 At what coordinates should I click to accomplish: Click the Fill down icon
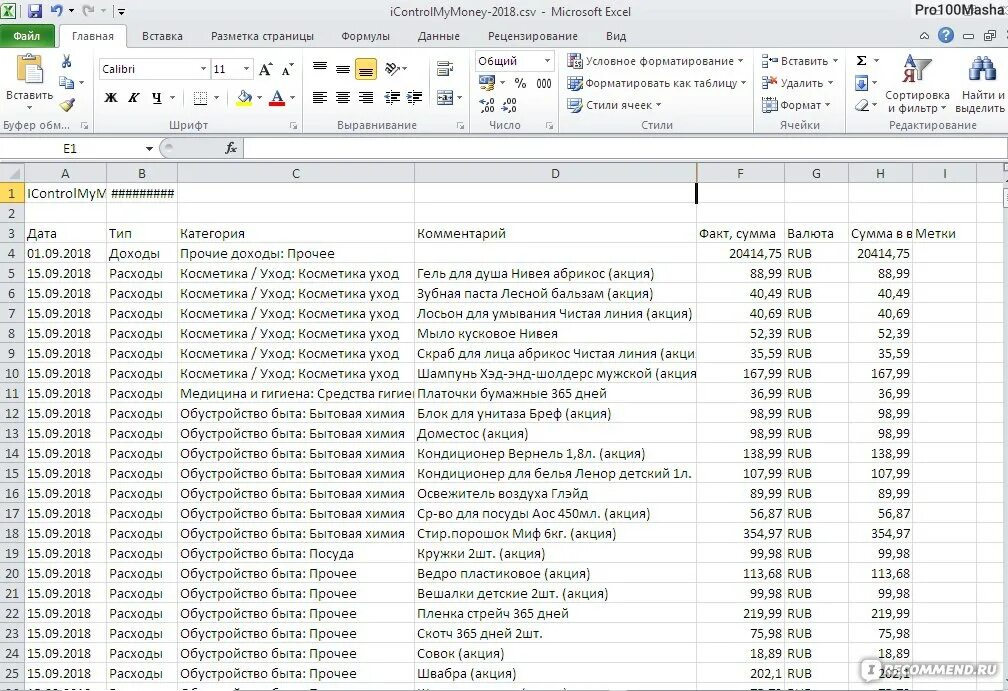pyautogui.click(x=861, y=83)
